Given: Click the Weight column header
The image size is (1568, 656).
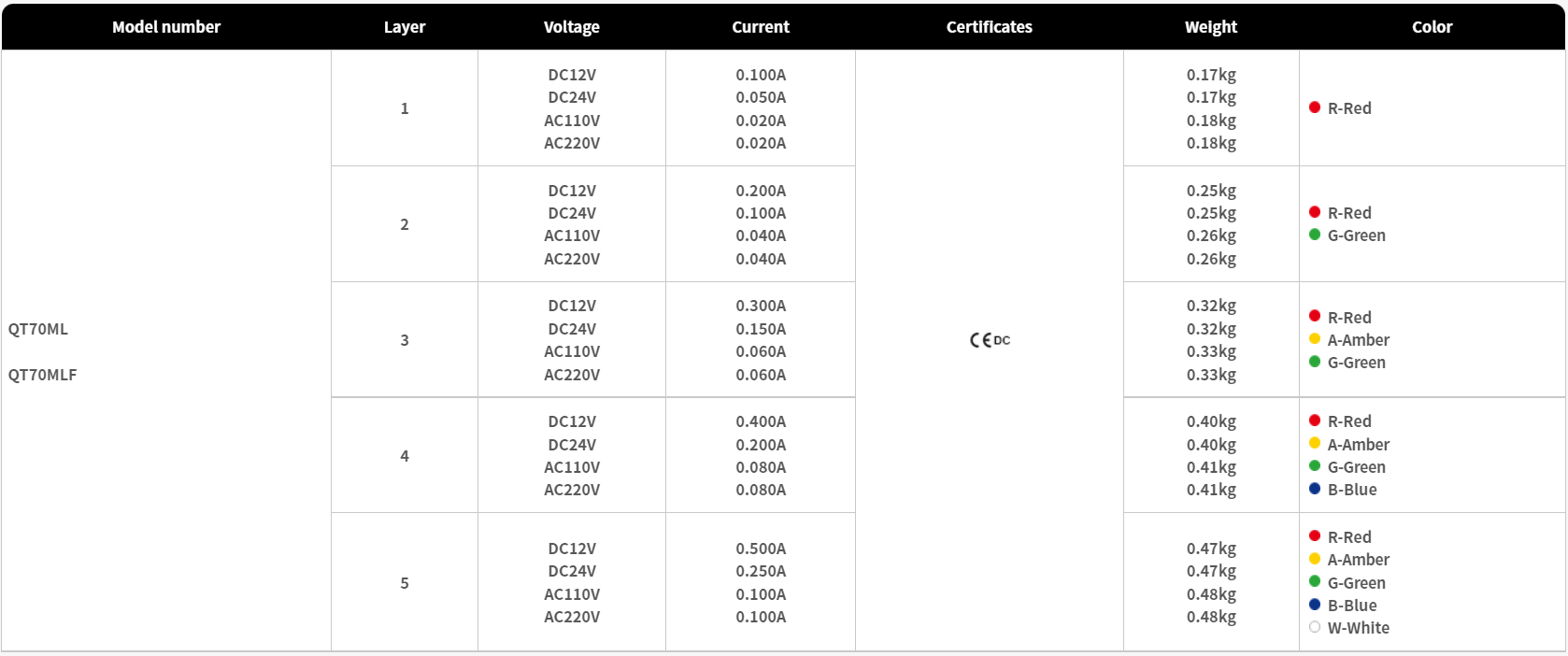Looking at the screenshot, I should [1211, 27].
